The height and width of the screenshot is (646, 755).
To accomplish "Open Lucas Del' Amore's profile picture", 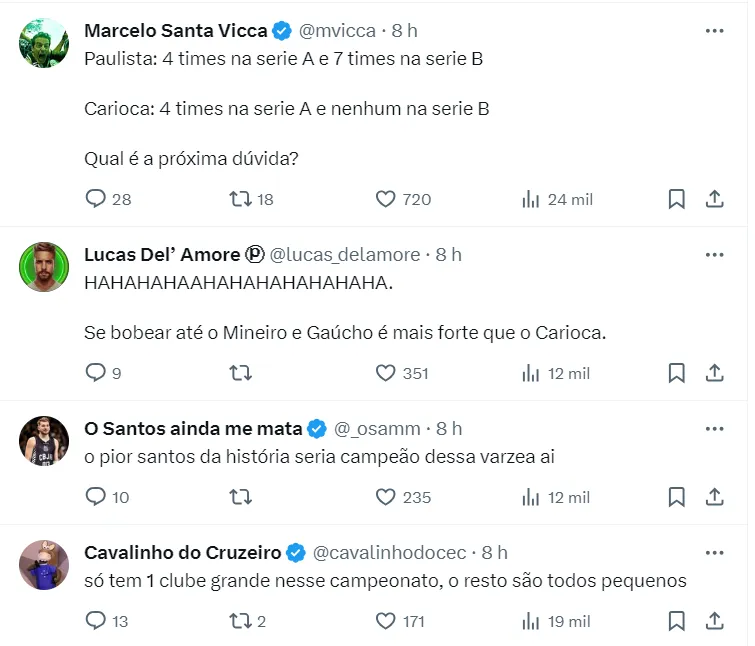I will click(x=44, y=266).
